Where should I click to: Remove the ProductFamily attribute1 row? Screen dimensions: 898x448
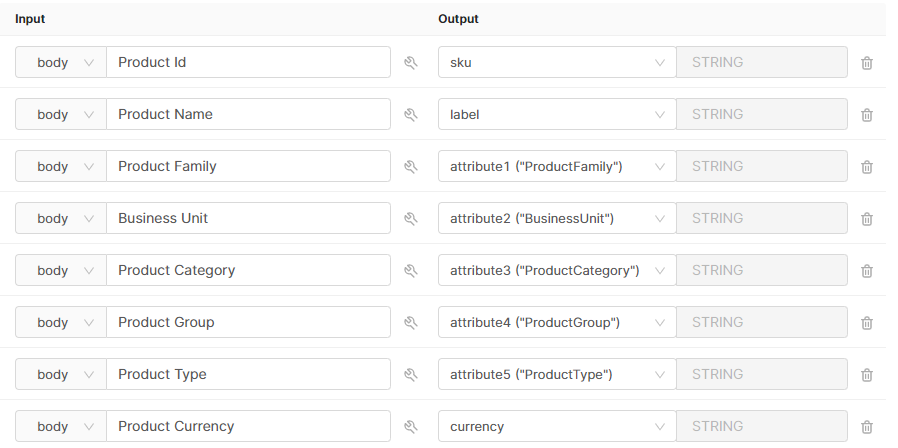pyautogui.click(x=867, y=167)
